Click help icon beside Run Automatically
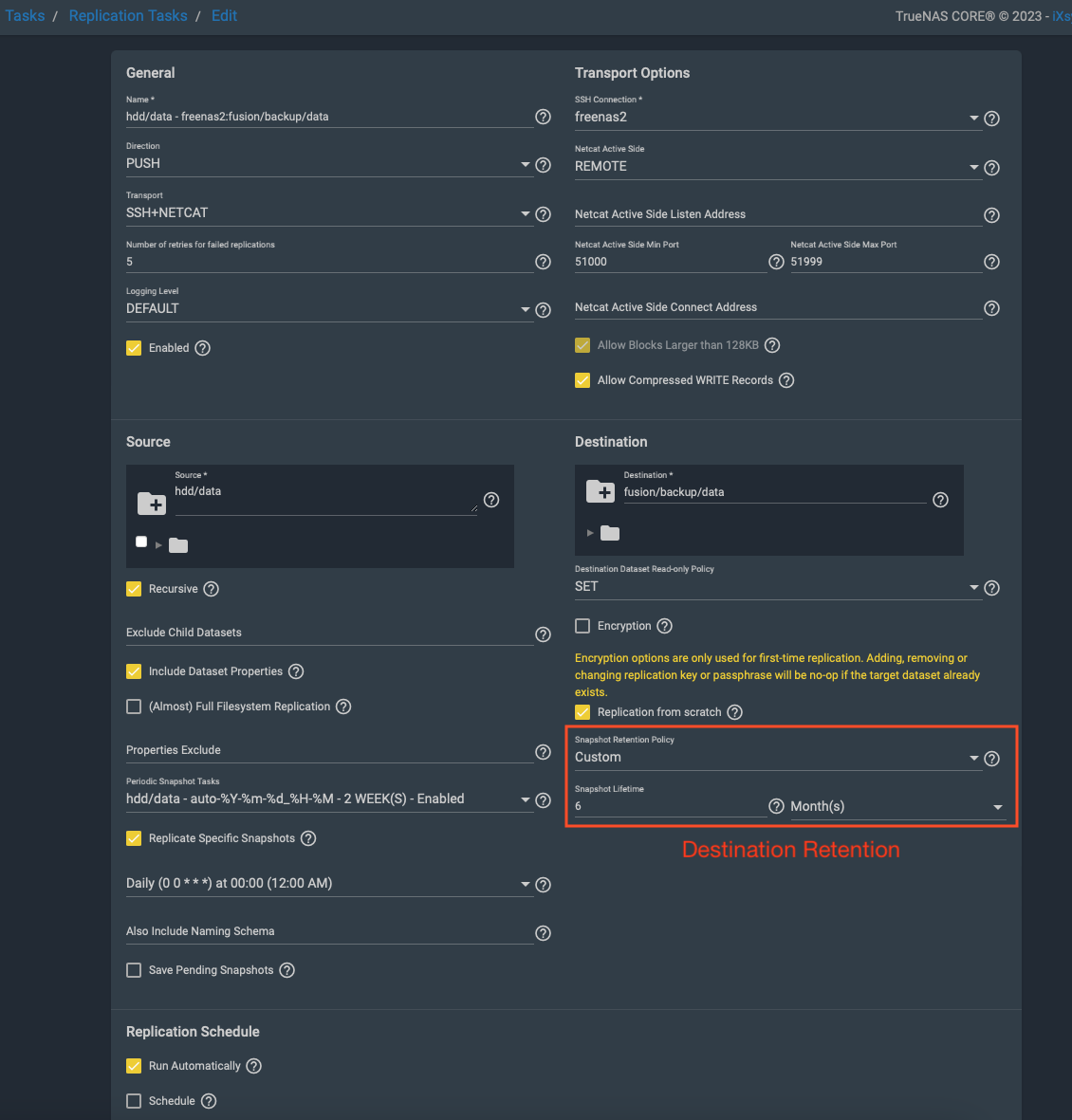This screenshot has width=1072, height=1120. 253,1066
